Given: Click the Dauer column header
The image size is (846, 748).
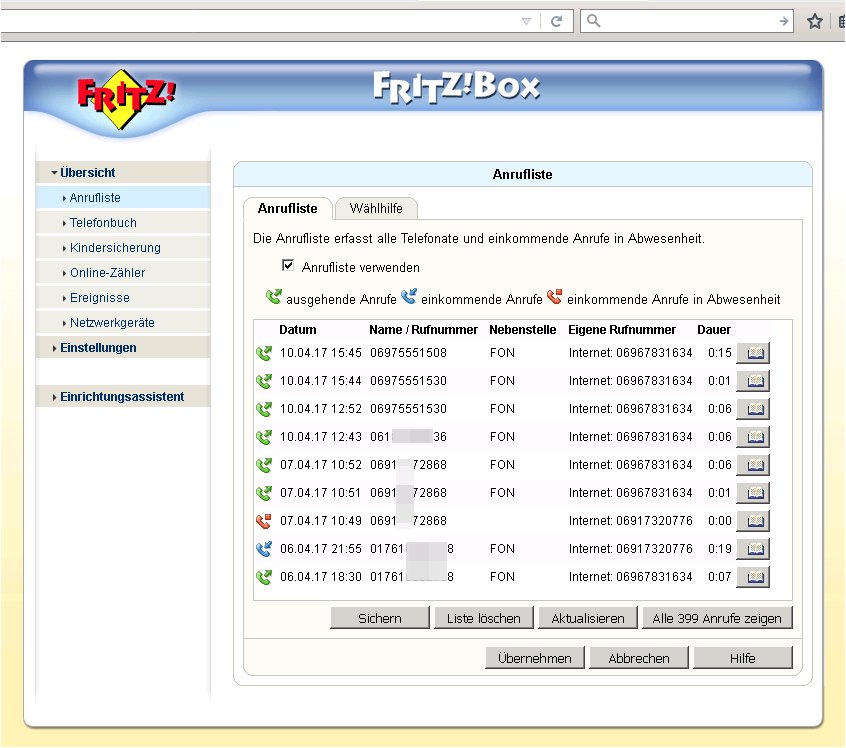Looking at the screenshot, I should [x=714, y=330].
